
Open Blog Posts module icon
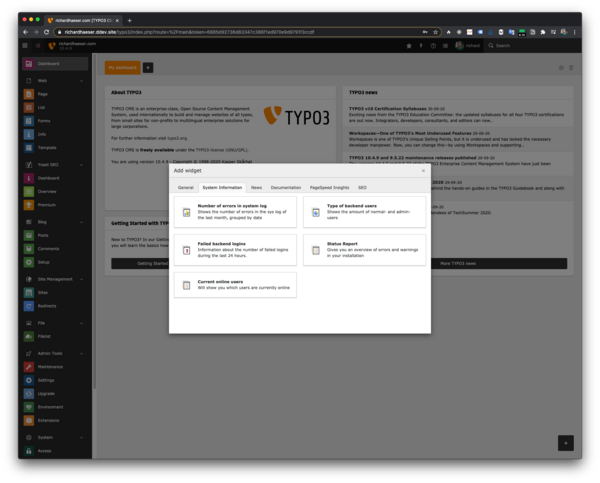(29, 235)
